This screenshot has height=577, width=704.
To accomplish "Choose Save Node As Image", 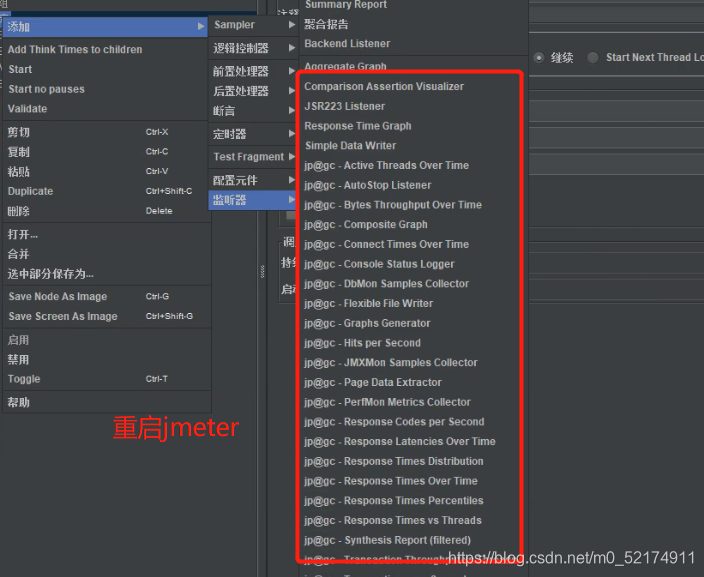I will (x=105, y=296).
